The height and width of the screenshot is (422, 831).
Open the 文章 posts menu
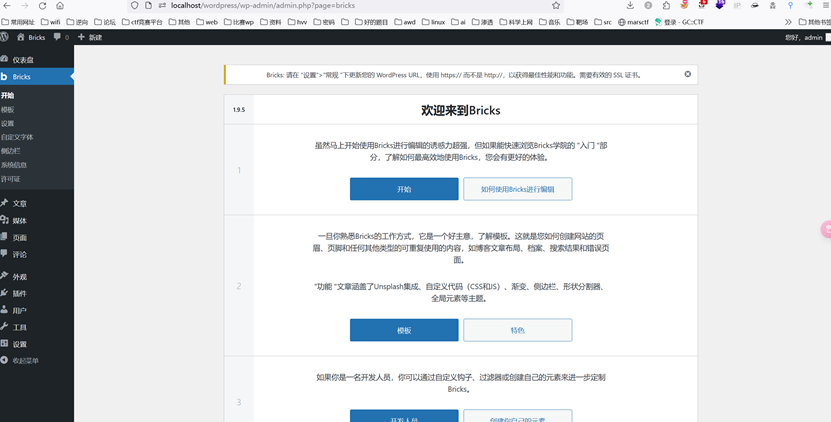[37, 204]
